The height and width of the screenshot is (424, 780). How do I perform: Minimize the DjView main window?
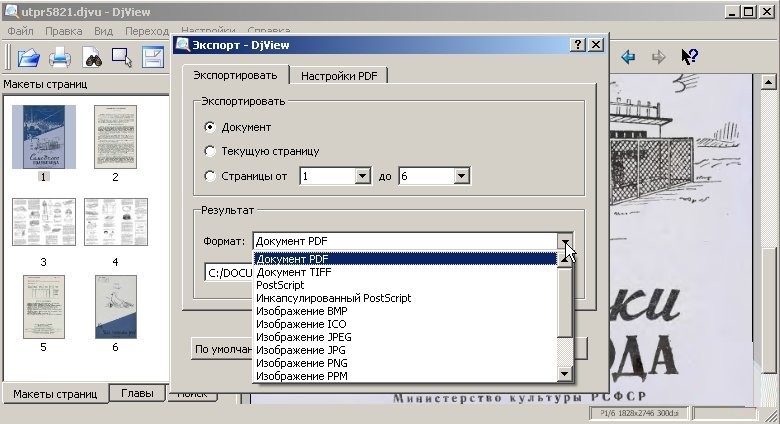(x=731, y=11)
